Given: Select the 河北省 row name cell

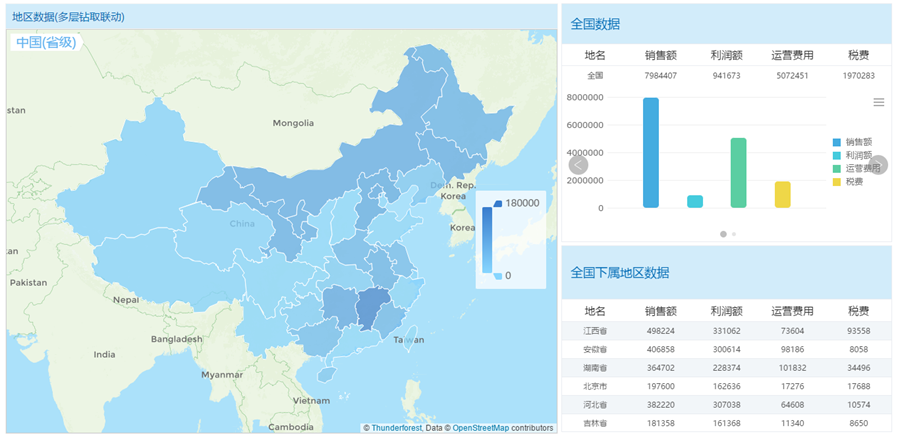Looking at the screenshot, I should pos(595,405).
